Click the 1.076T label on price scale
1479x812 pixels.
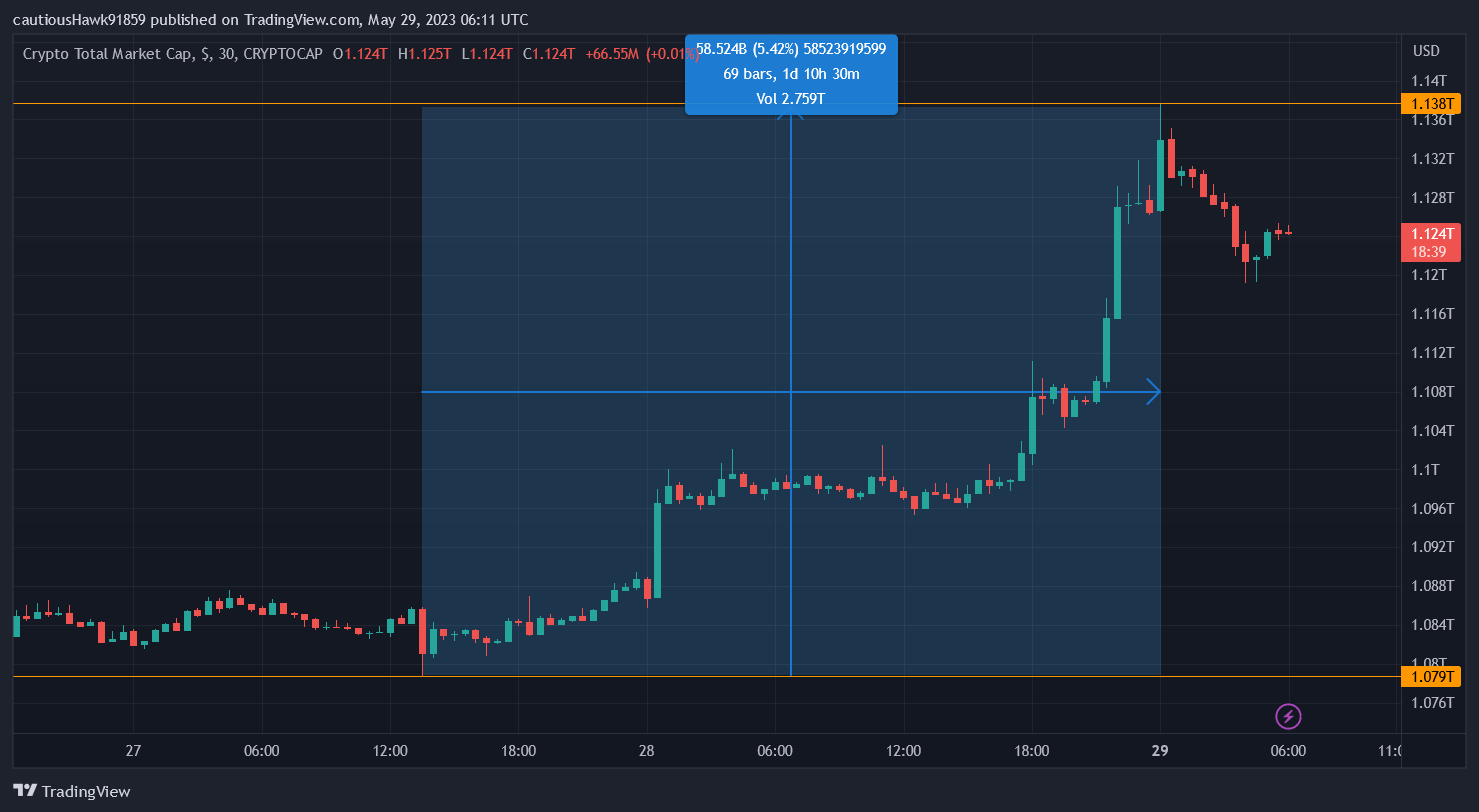(x=1431, y=703)
